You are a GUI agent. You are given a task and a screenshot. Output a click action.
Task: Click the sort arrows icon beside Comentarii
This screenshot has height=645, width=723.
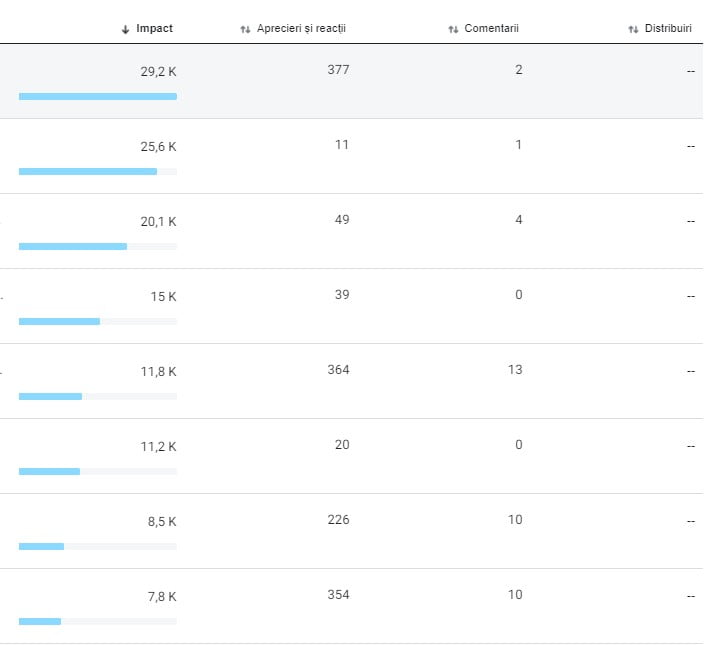coord(453,29)
